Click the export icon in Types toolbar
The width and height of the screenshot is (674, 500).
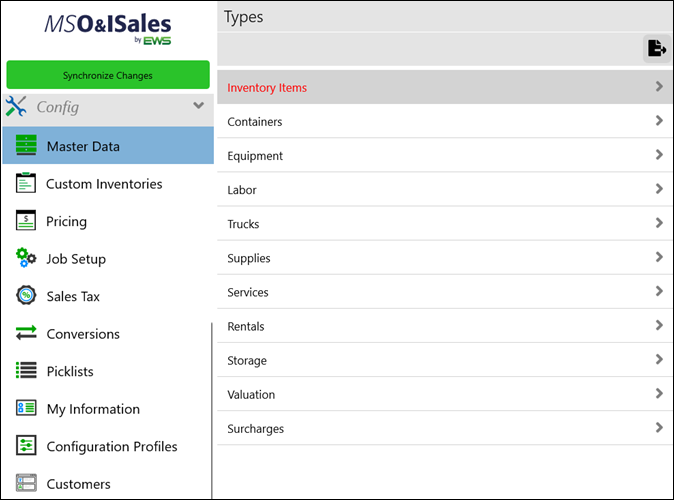point(656,48)
